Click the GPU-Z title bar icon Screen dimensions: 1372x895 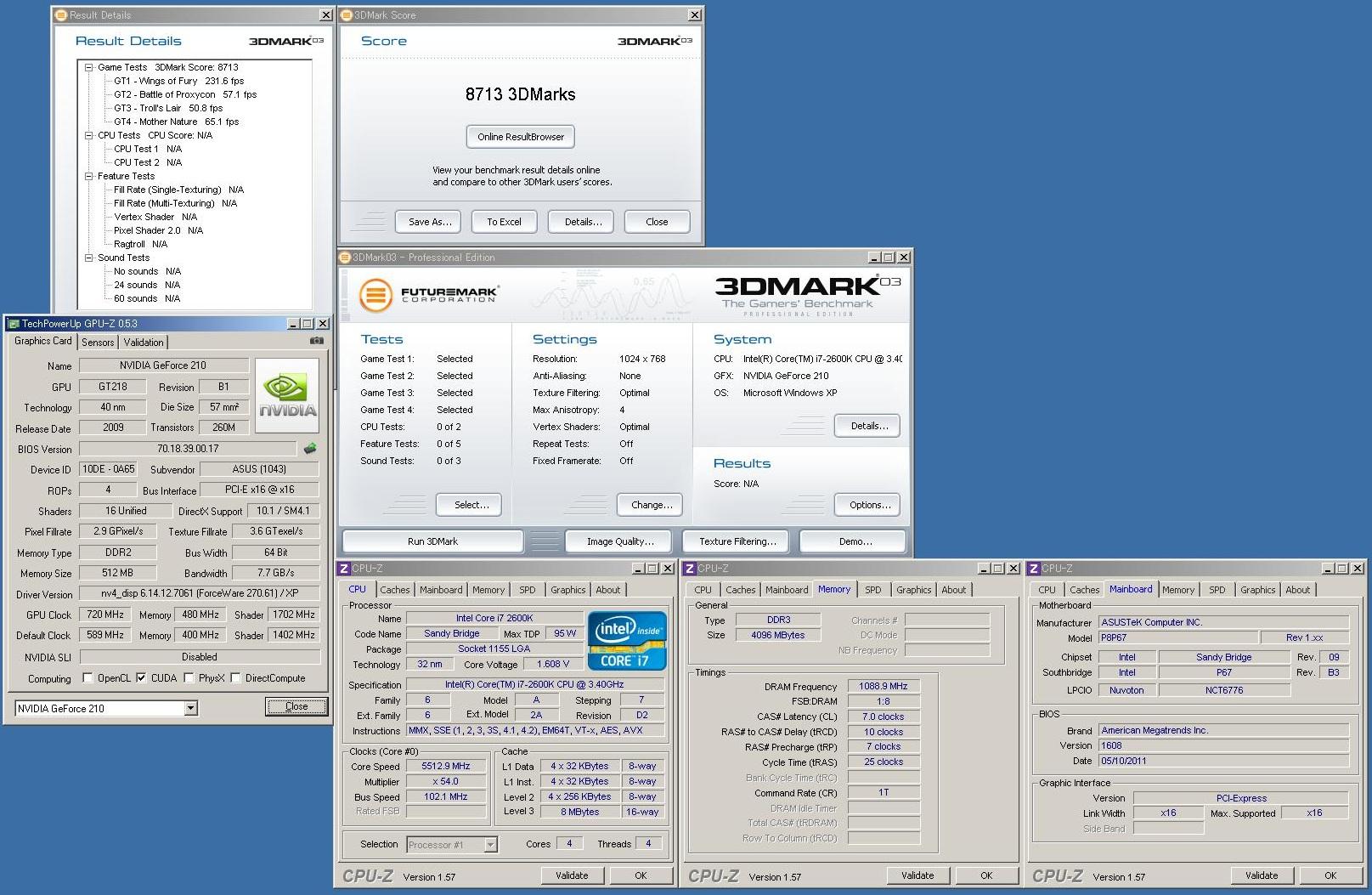(x=14, y=324)
